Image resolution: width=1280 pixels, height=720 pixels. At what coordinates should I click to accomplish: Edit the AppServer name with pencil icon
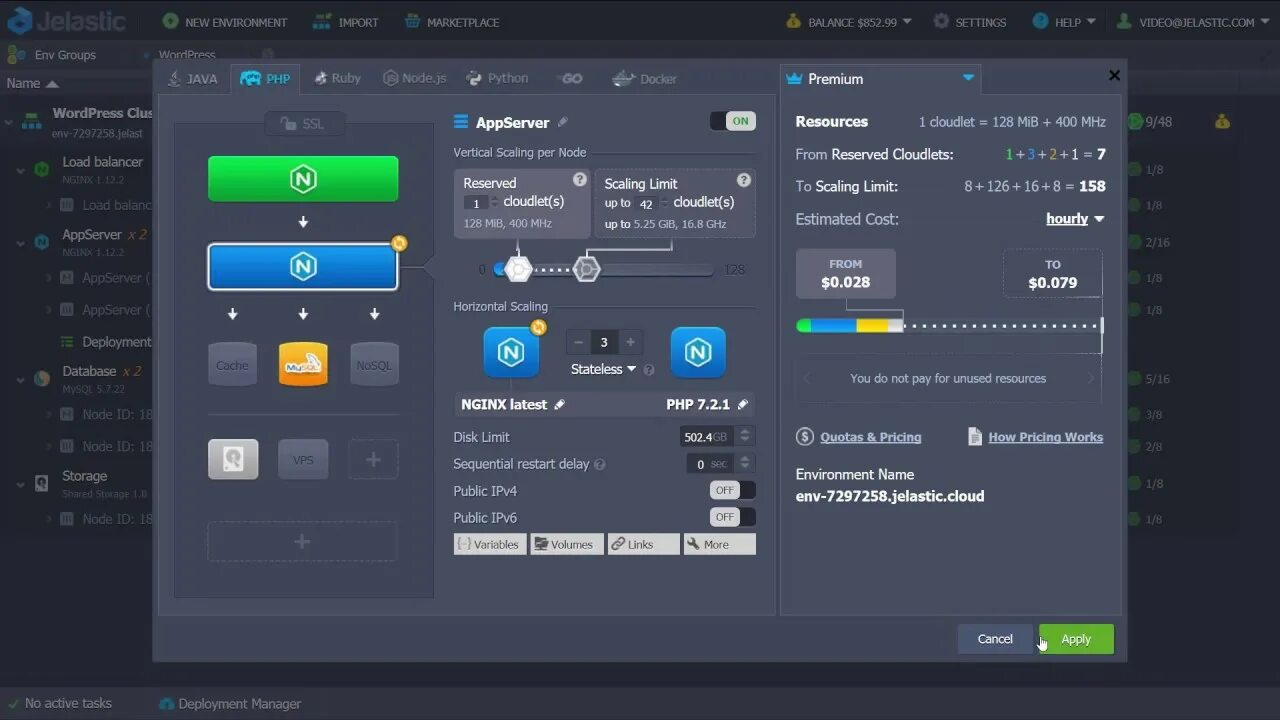pyautogui.click(x=563, y=122)
